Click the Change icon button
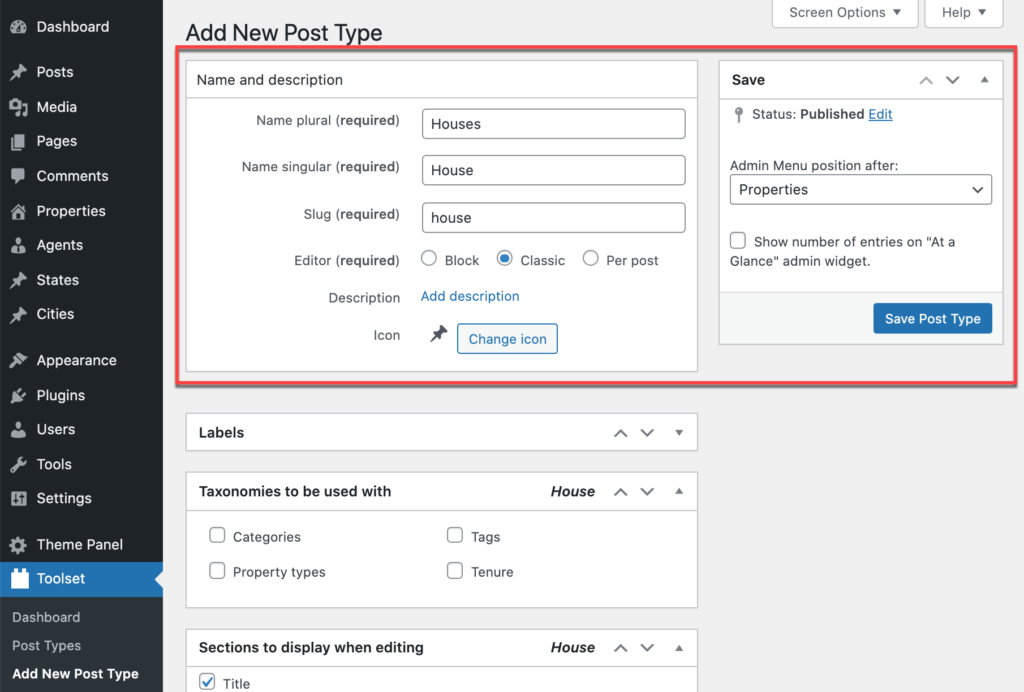Image resolution: width=1024 pixels, height=692 pixels. (x=507, y=339)
